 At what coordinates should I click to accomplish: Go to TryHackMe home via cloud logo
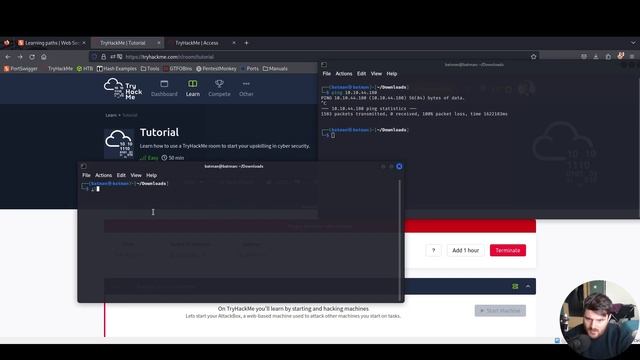click(x=123, y=89)
